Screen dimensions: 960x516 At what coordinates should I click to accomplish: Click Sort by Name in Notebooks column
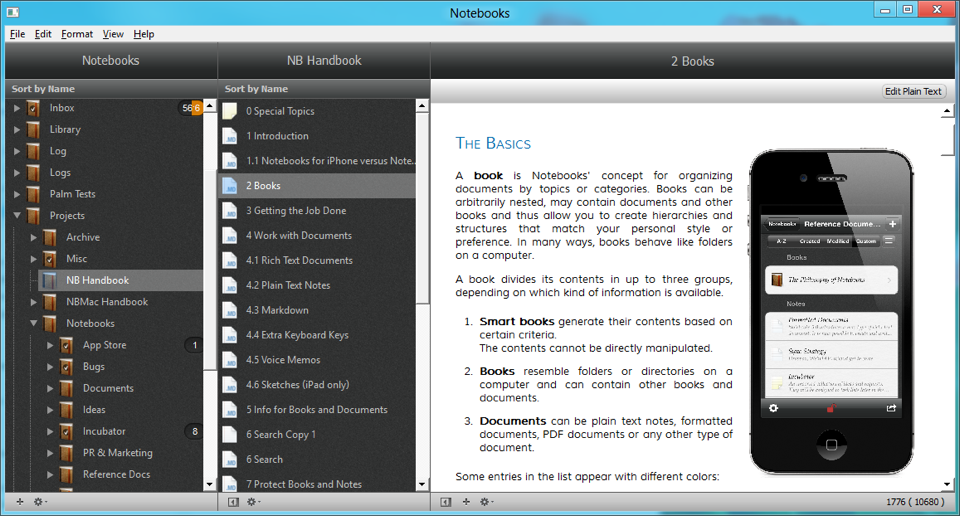(x=43, y=89)
